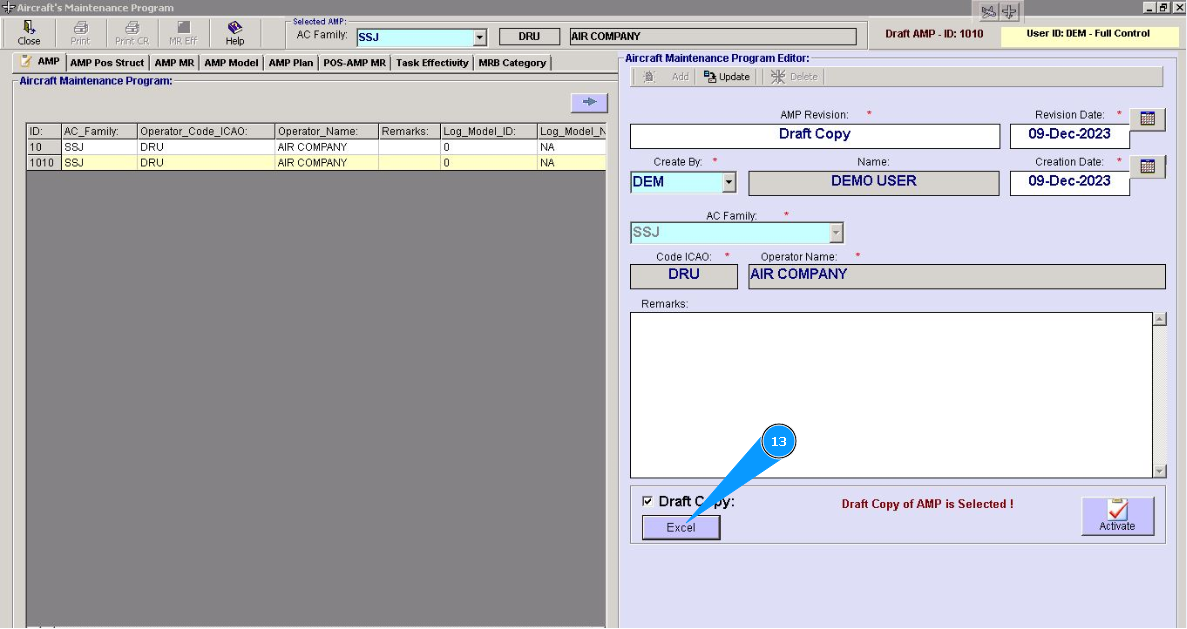This screenshot has height=629, width=1187.
Task: Click the DRU field in Selected AMP
Action: click(529, 36)
